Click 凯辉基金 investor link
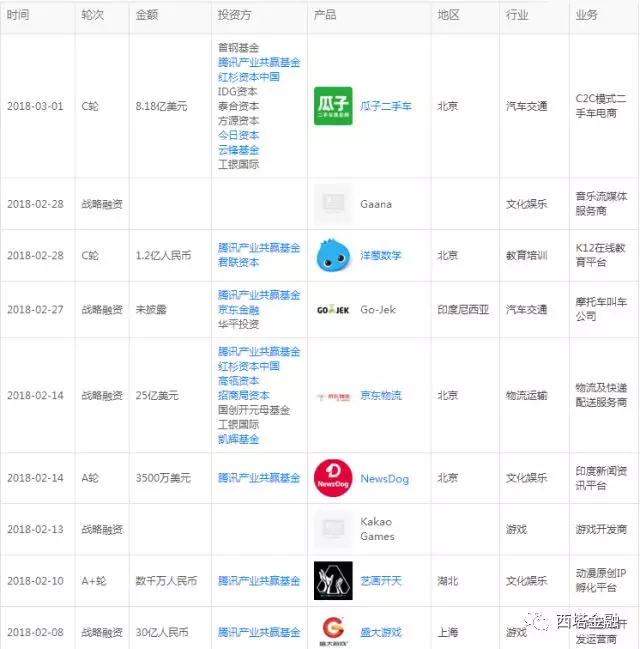 click(x=238, y=439)
